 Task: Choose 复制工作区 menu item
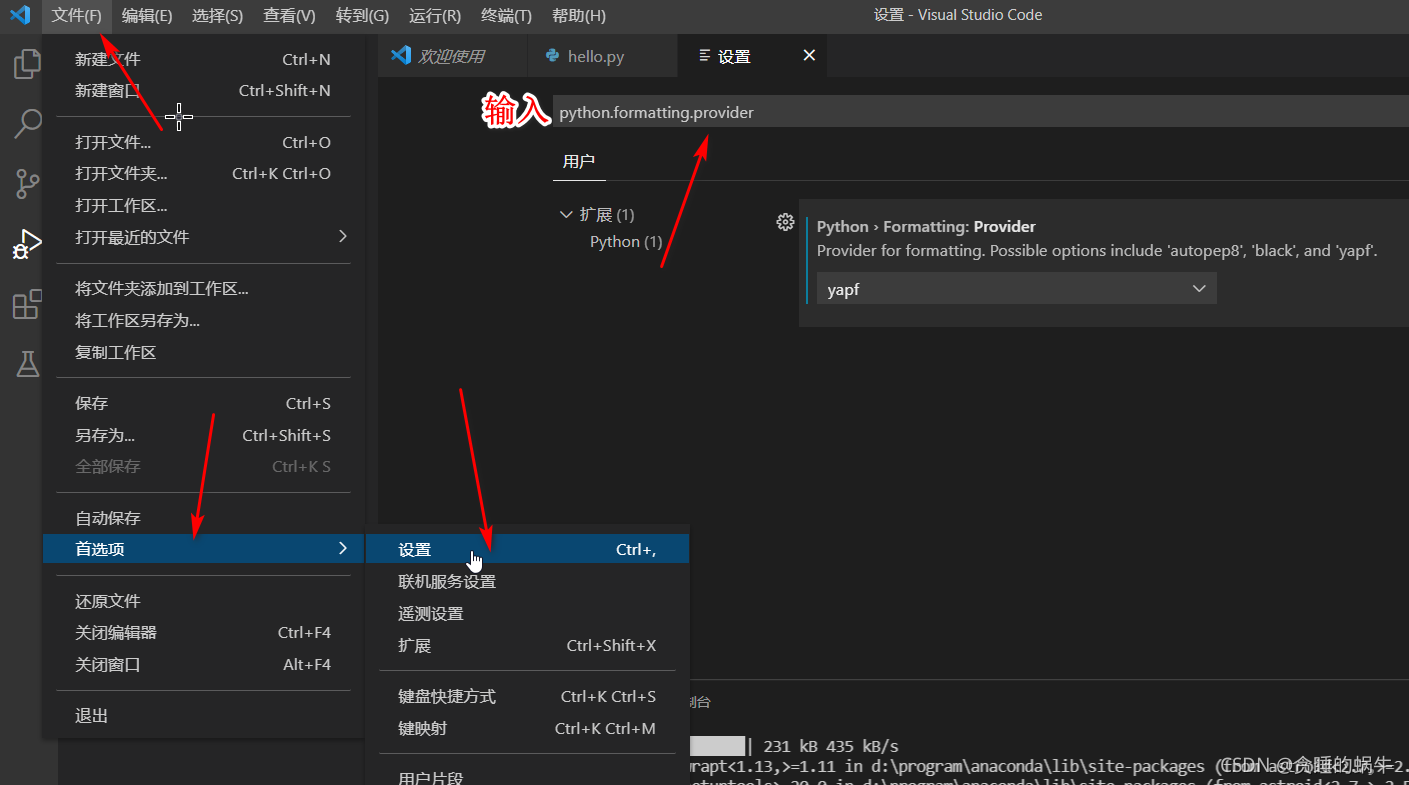pyautogui.click(x=203, y=352)
